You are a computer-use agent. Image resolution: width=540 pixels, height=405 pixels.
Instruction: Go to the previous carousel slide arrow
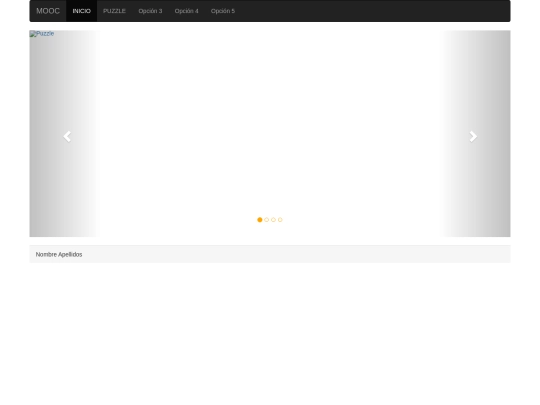coord(67,137)
